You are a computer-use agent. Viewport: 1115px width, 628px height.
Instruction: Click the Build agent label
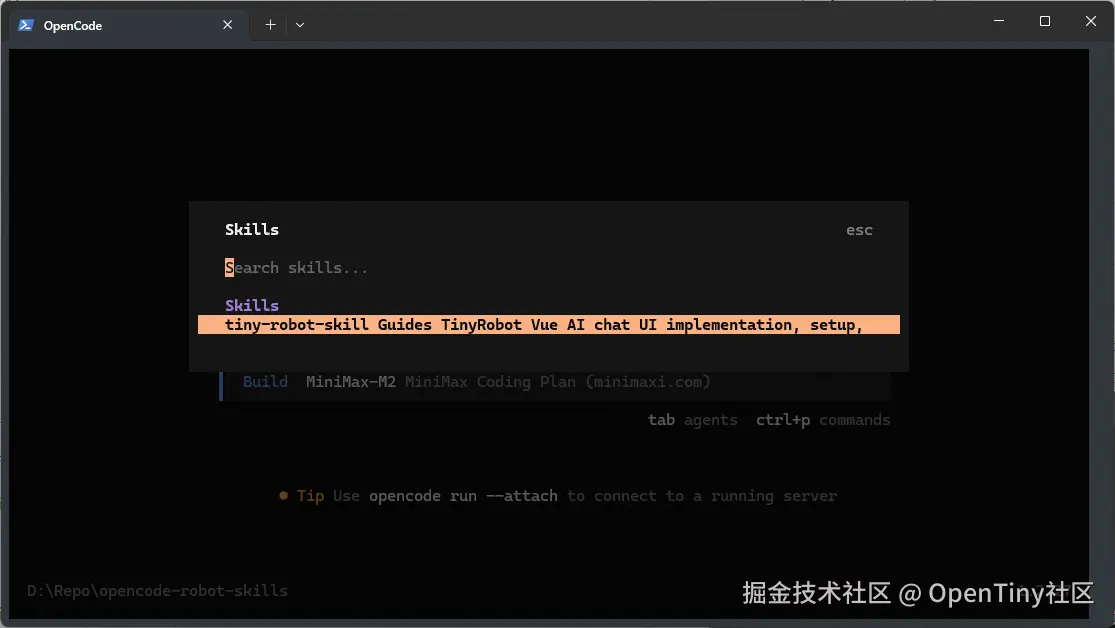(x=265, y=382)
